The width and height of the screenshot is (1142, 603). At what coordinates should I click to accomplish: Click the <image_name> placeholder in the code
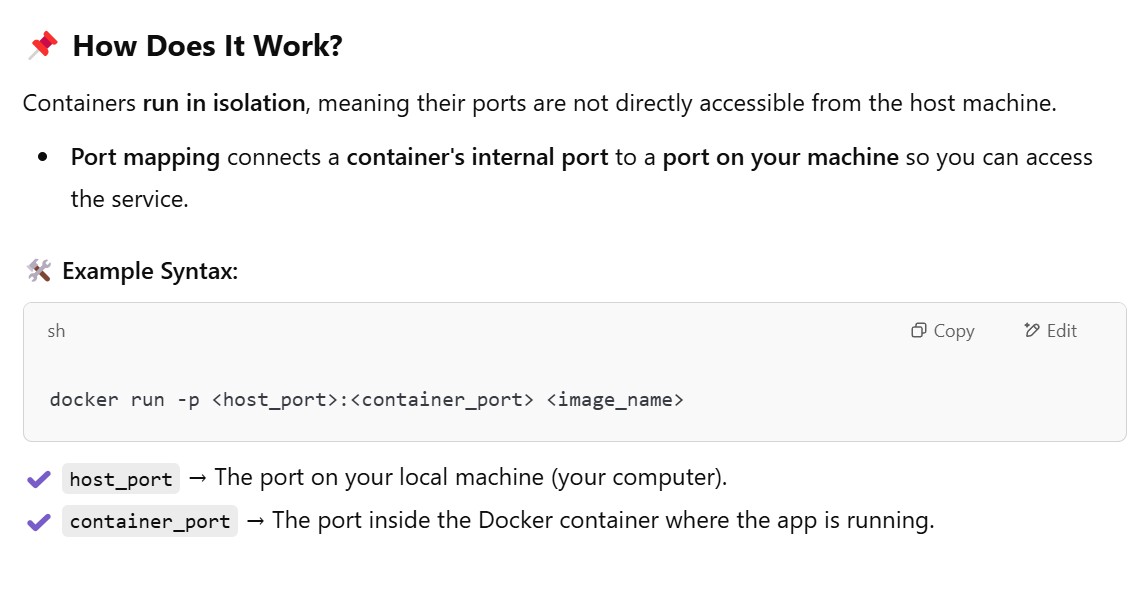[615, 400]
